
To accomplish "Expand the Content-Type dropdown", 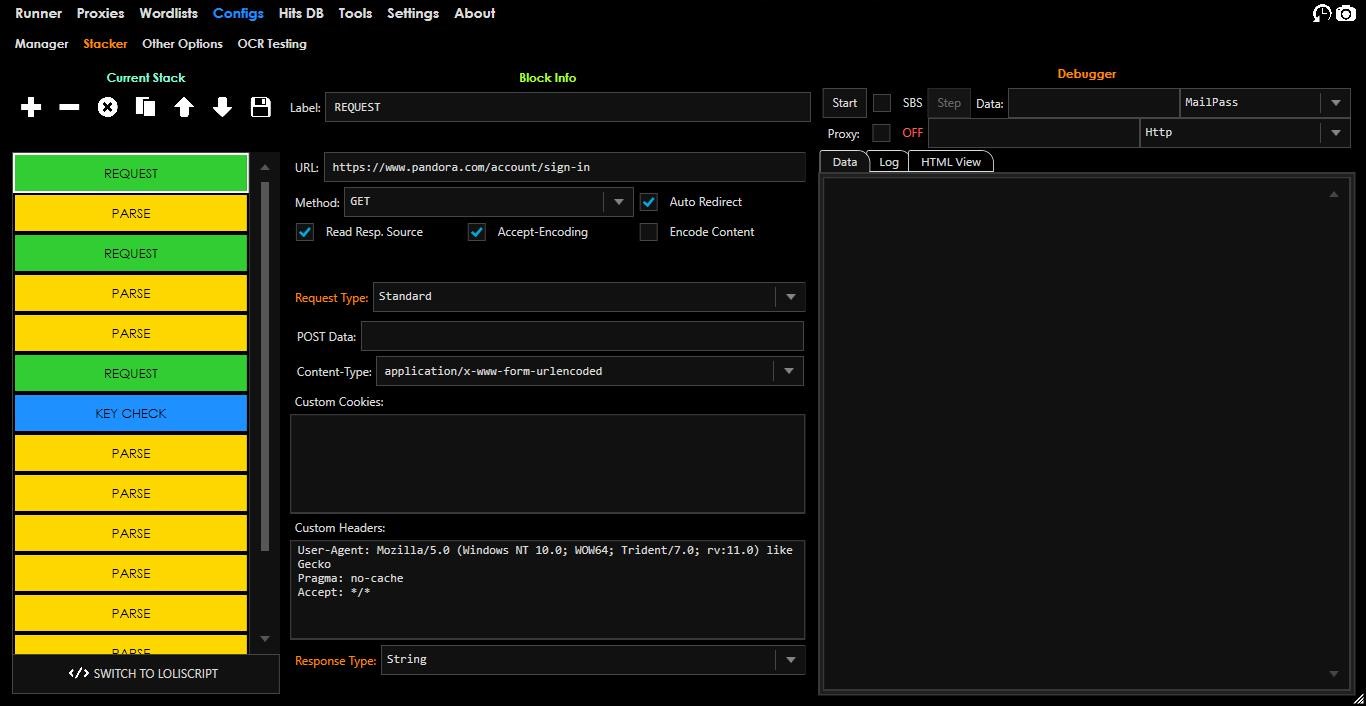I will (789, 371).
